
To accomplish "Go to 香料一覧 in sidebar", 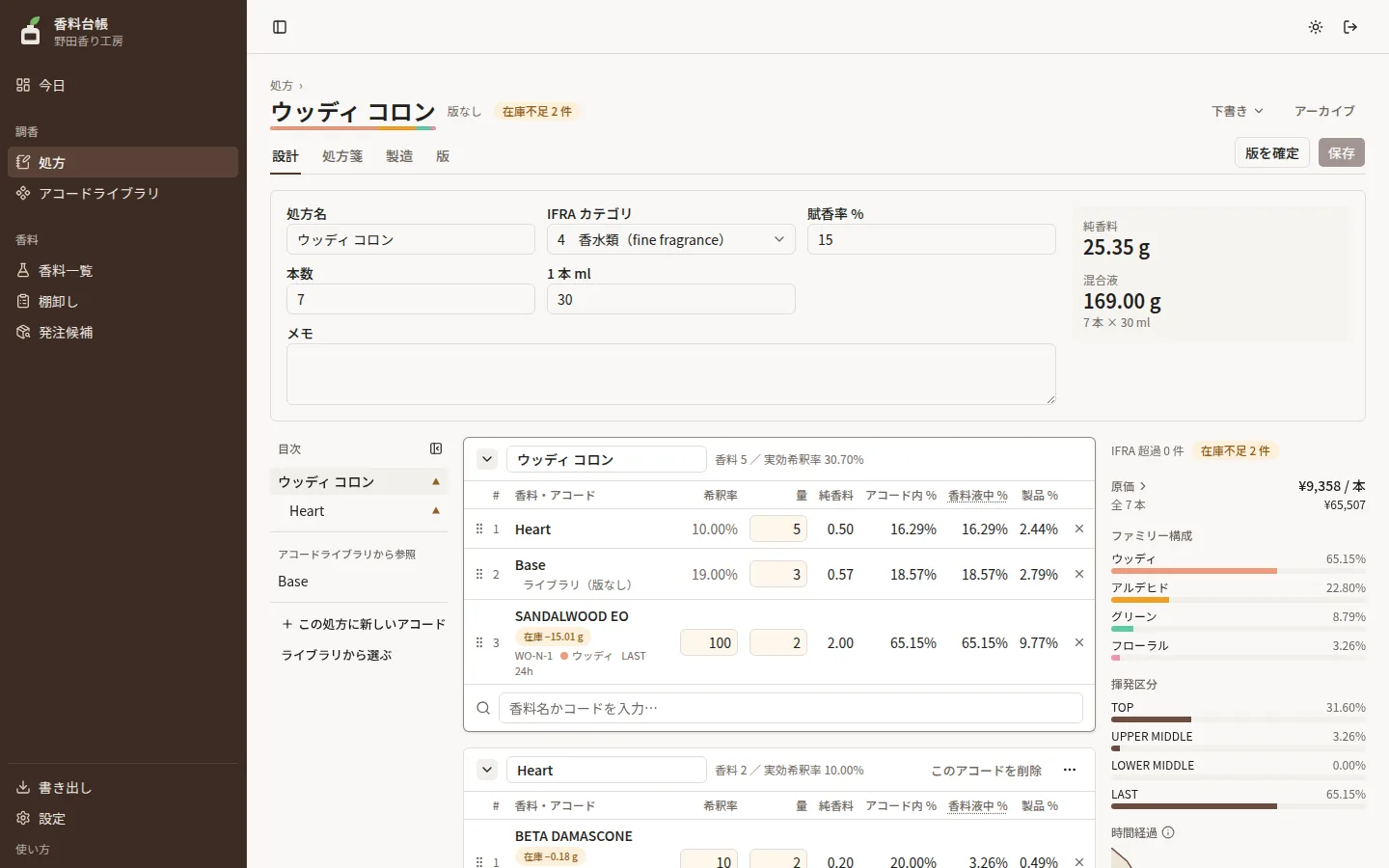I will click(x=123, y=270).
